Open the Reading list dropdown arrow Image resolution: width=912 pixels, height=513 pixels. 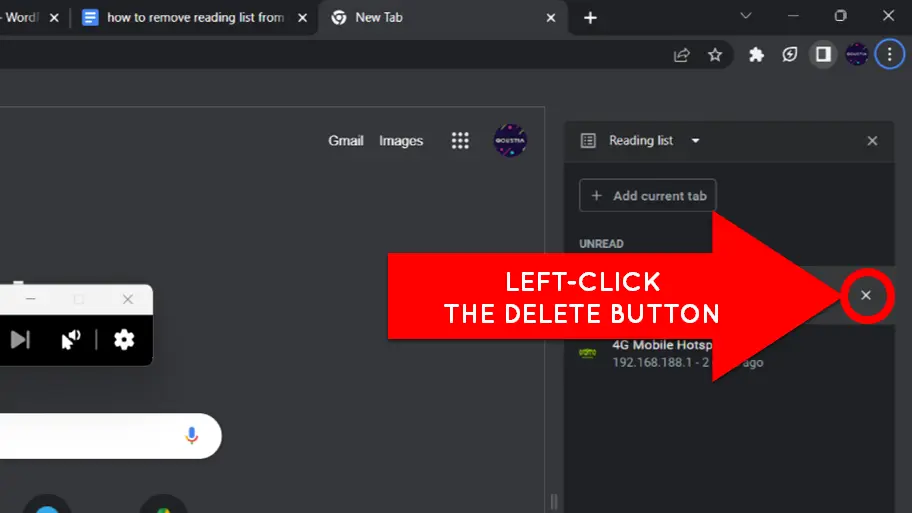coord(695,141)
